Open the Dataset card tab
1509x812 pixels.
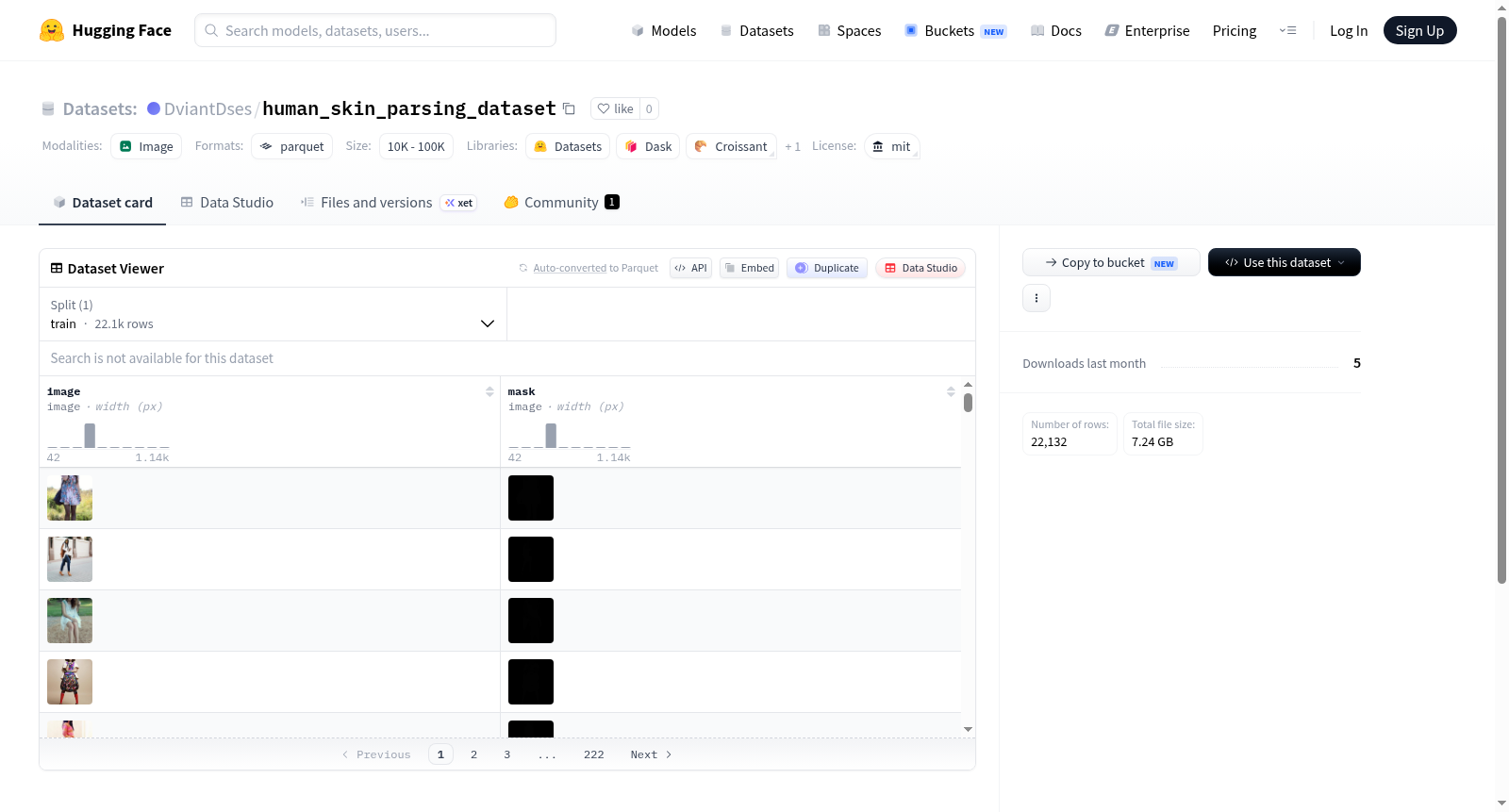pos(103,203)
